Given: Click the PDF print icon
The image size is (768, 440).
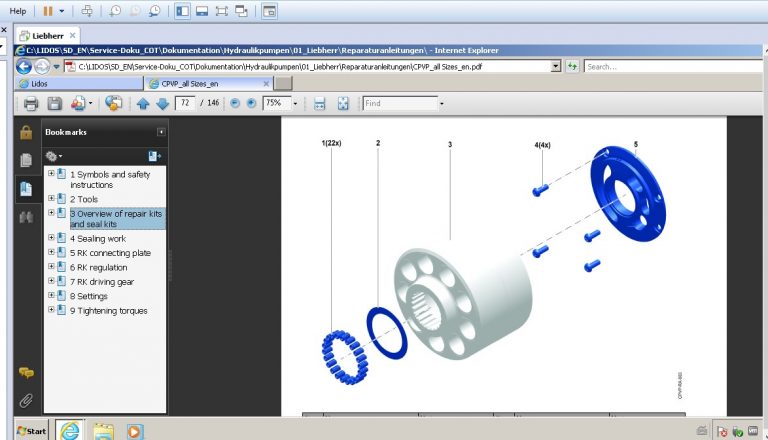Looking at the screenshot, I should [x=31, y=103].
